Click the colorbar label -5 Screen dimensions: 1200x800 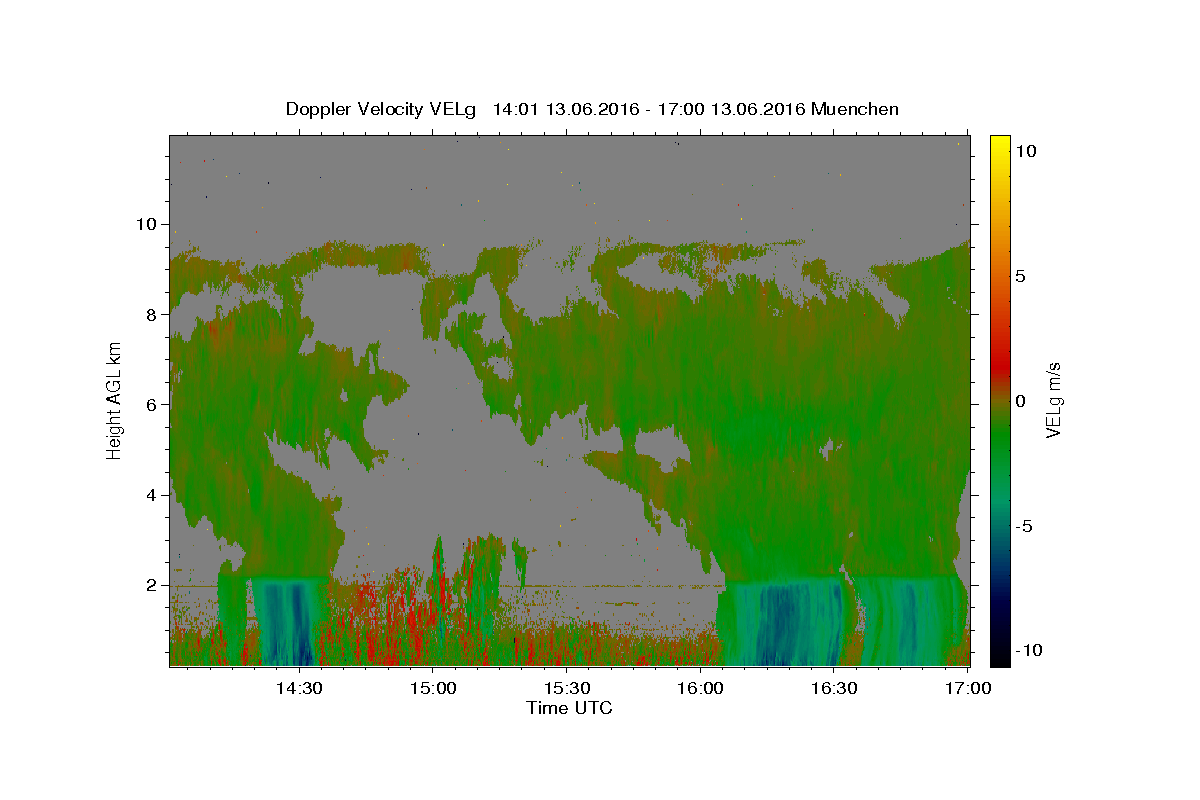click(x=1024, y=526)
